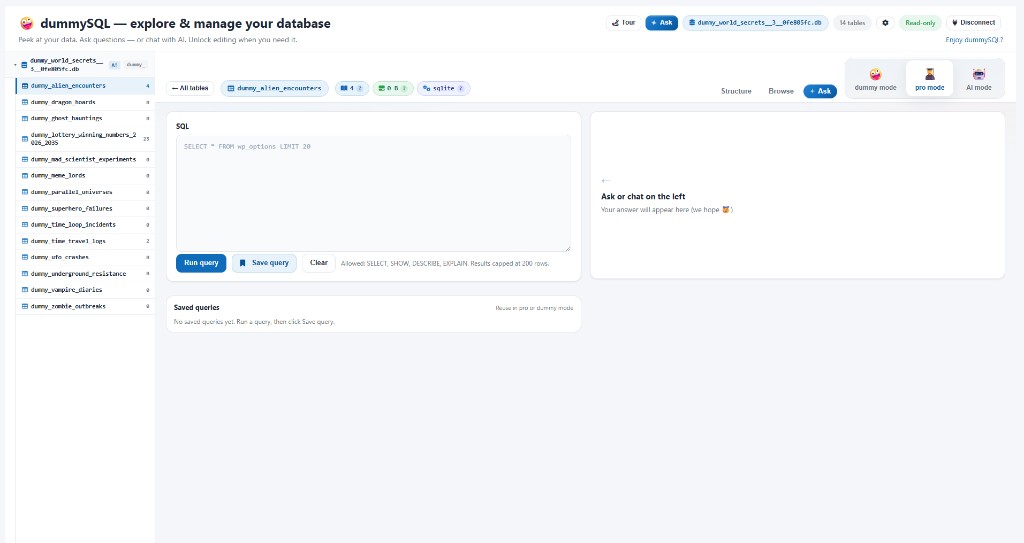This screenshot has width=1024, height=543.
Task: Open the dummy_parallel_universes table name
Action: (71, 192)
